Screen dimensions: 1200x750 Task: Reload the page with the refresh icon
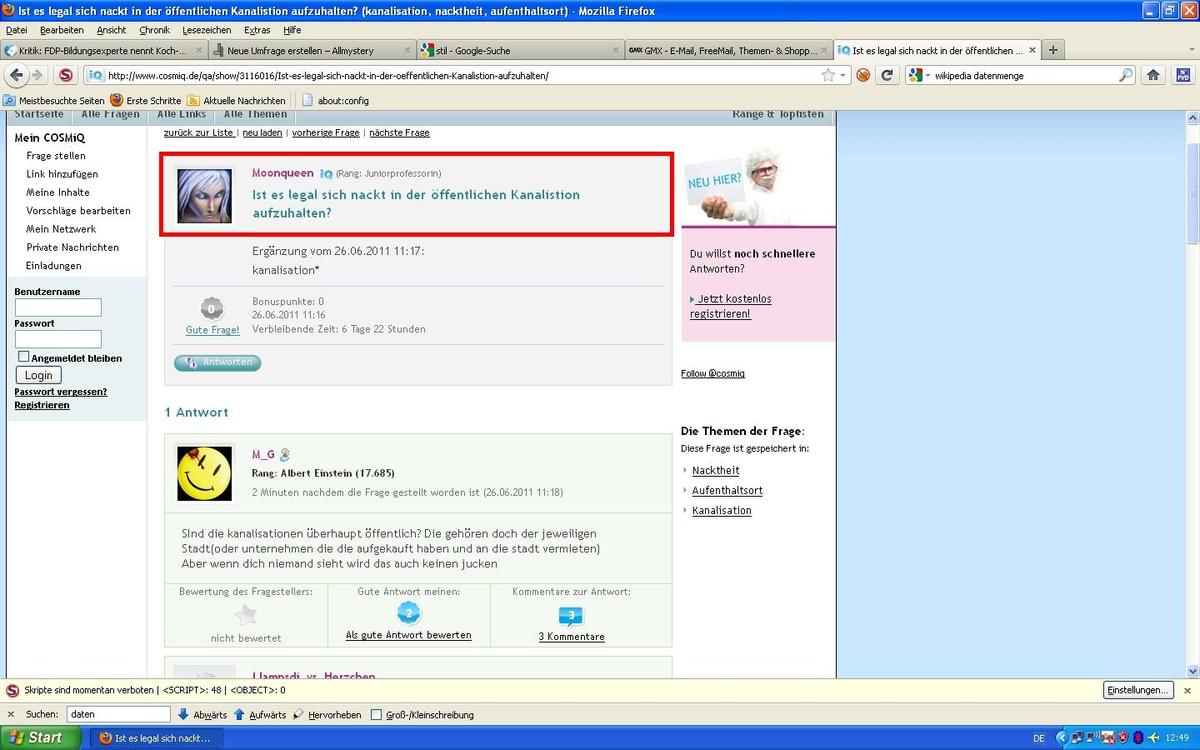(x=886, y=75)
